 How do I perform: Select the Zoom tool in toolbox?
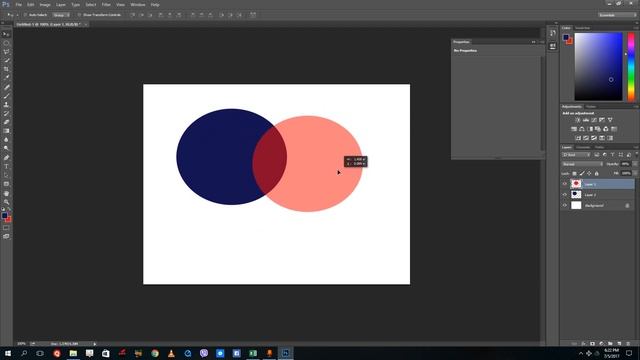click(x=6, y=202)
